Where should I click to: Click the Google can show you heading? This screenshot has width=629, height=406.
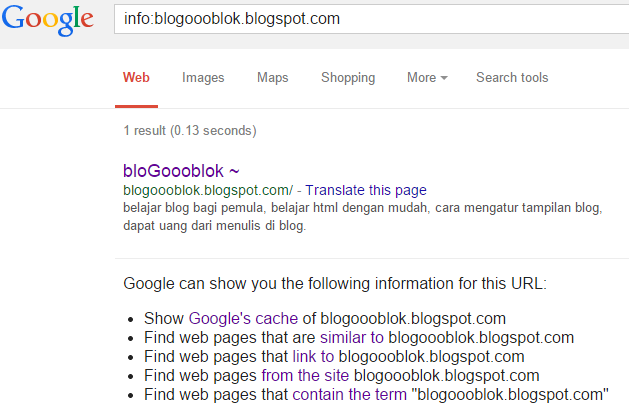pyautogui.click(x=335, y=283)
